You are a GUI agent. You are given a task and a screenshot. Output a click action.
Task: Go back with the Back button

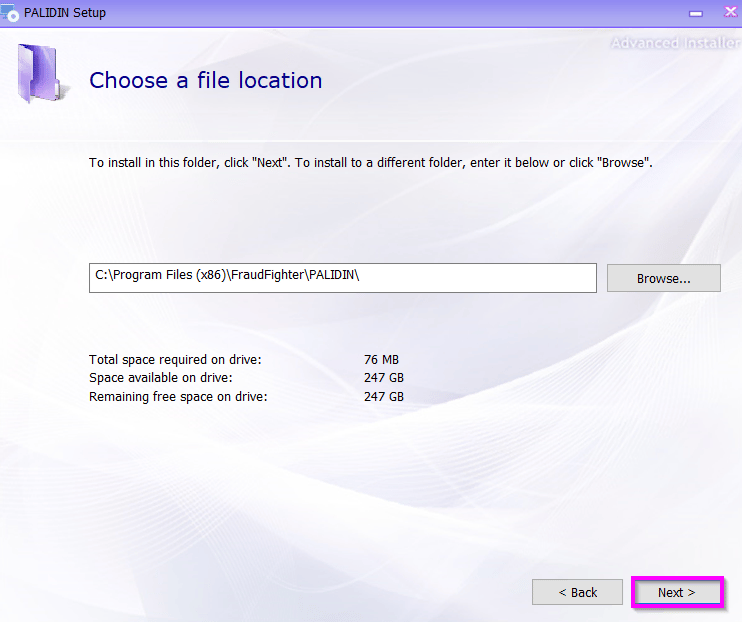(577, 592)
